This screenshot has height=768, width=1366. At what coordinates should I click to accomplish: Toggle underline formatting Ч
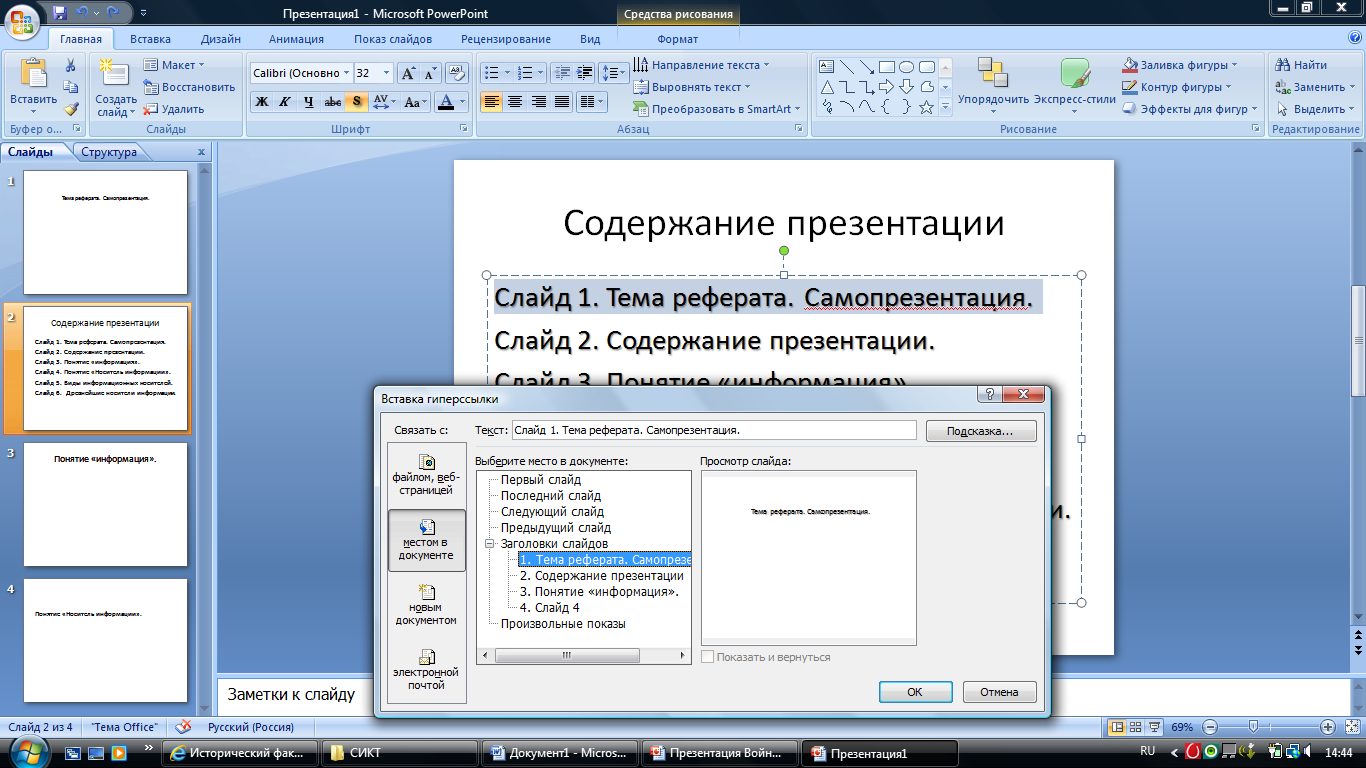tap(308, 102)
